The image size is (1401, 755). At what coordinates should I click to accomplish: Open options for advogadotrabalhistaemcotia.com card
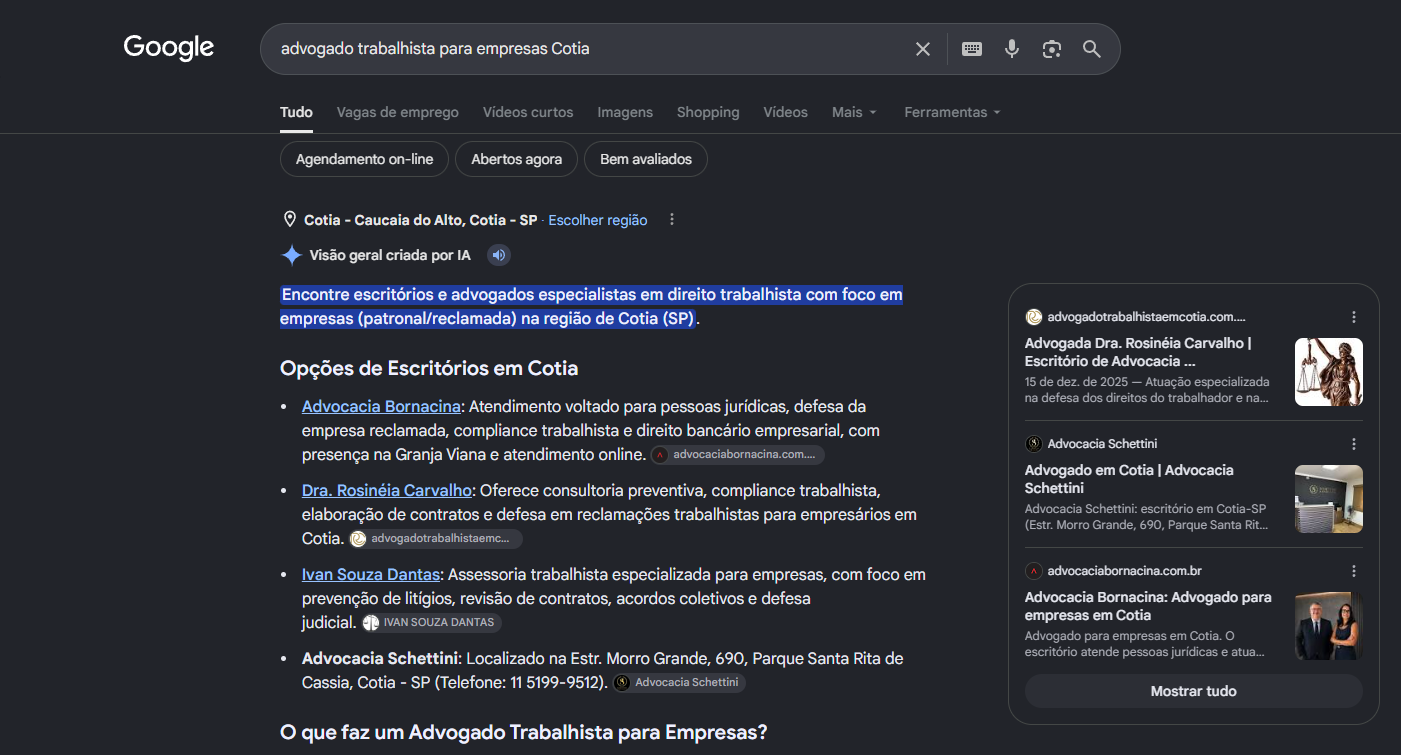[x=1354, y=317]
